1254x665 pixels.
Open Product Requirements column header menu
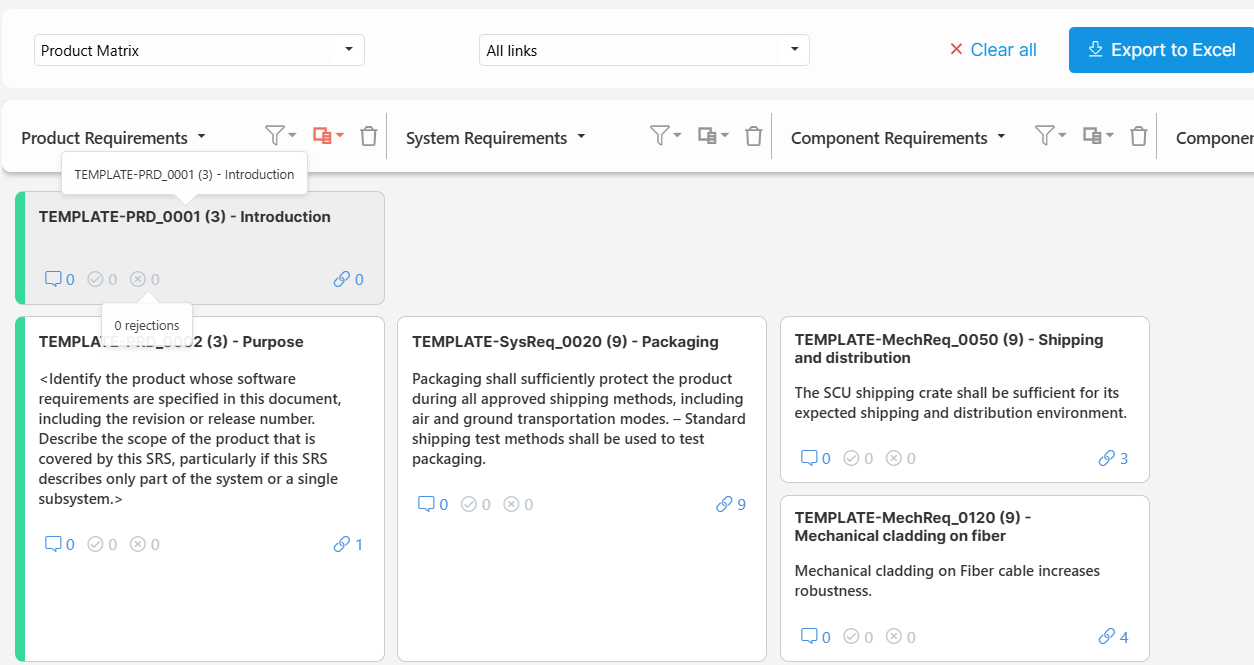pos(113,138)
